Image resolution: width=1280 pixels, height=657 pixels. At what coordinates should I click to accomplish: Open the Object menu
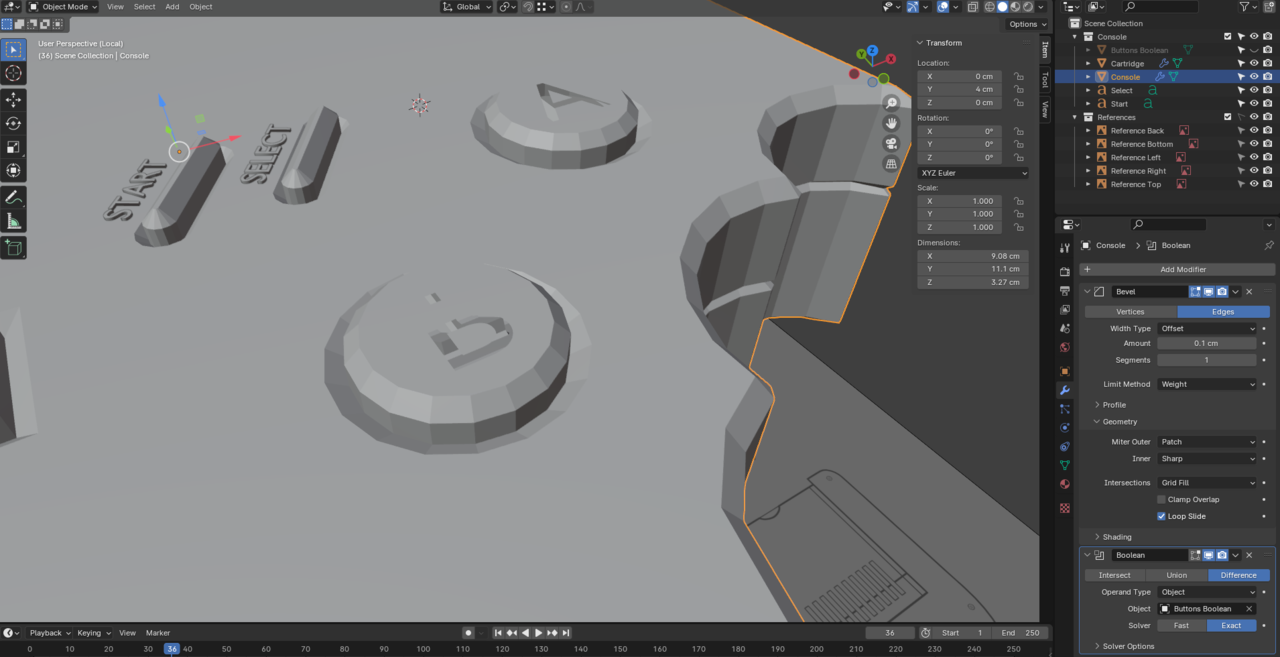pyautogui.click(x=201, y=7)
